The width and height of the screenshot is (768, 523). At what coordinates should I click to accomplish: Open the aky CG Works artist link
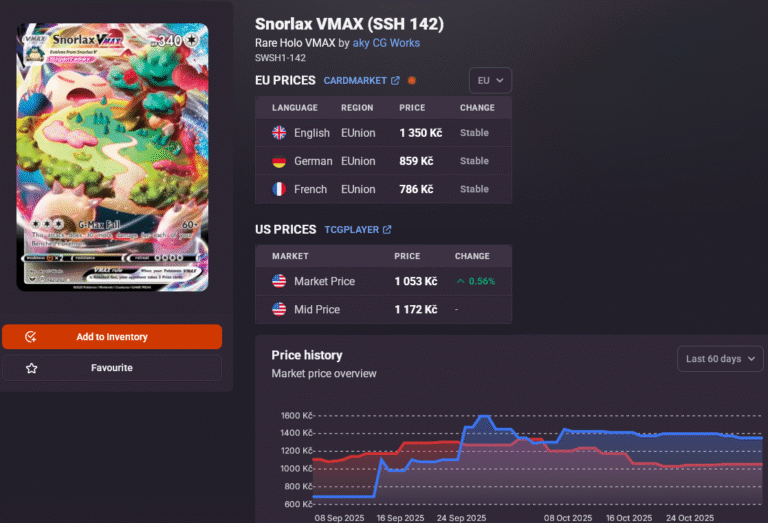pyautogui.click(x=386, y=43)
